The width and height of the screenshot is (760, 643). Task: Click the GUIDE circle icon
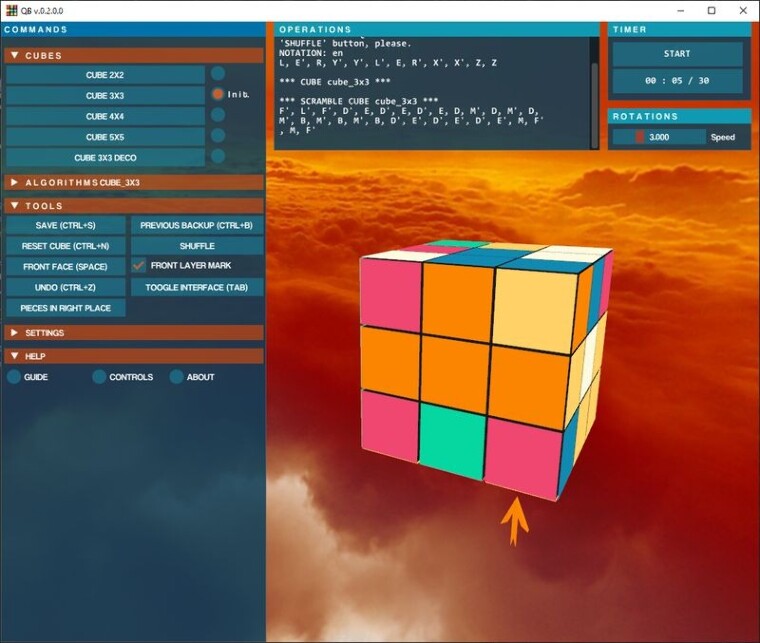pos(14,376)
